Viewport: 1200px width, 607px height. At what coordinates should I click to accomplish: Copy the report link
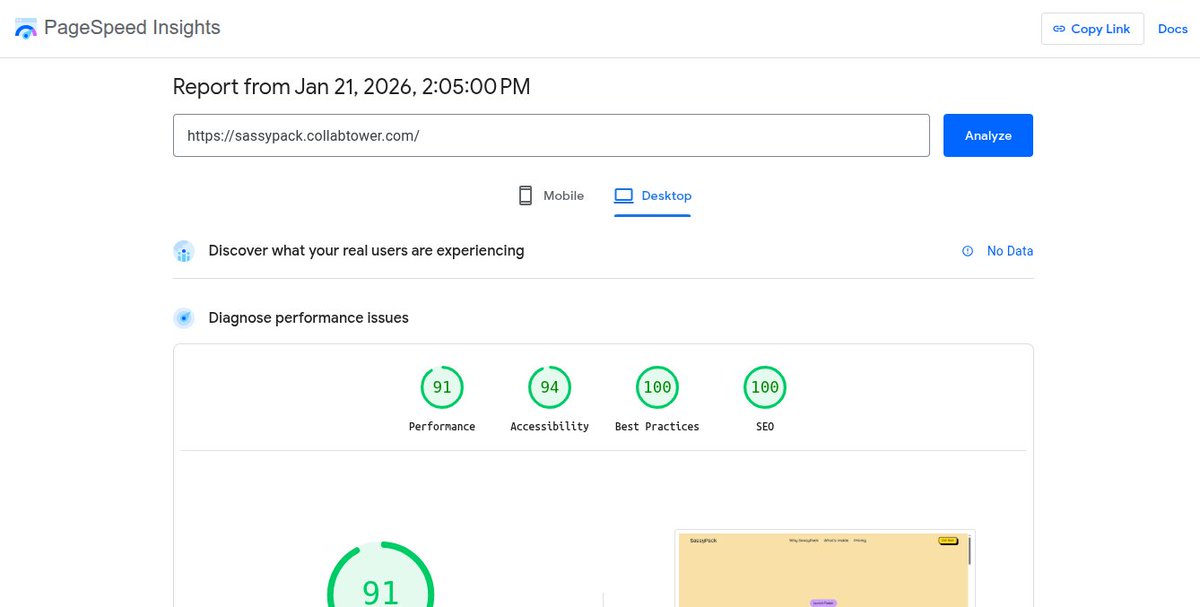tap(1092, 29)
